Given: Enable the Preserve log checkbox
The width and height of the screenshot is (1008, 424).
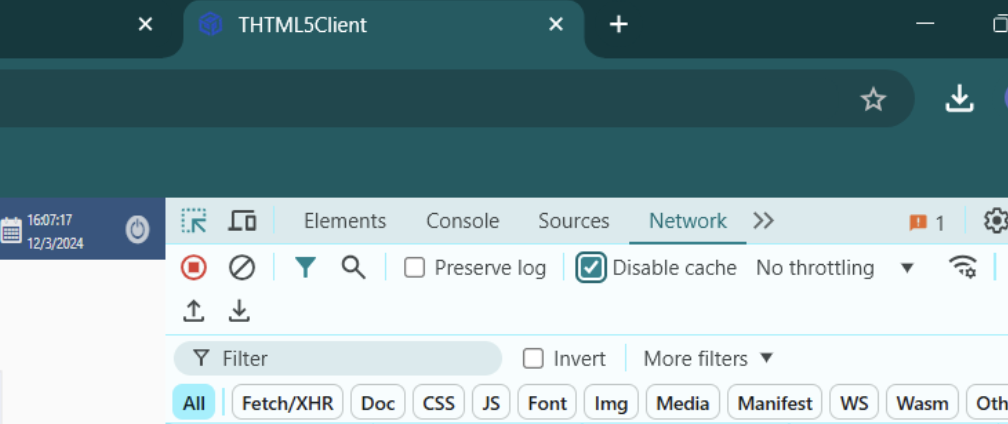Looking at the screenshot, I should pos(414,268).
